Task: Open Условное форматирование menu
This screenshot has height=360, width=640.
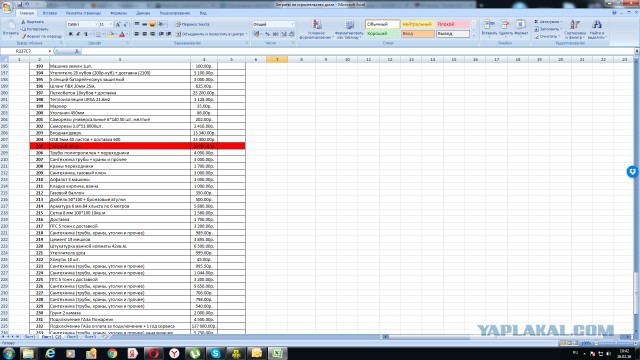Action: [317, 29]
